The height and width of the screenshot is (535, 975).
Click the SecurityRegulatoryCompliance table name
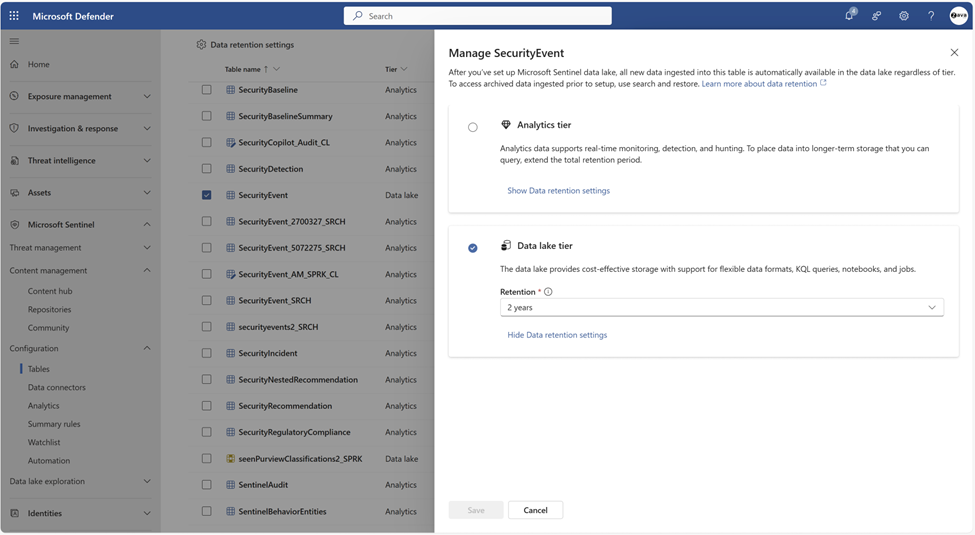pyautogui.click(x=294, y=432)
